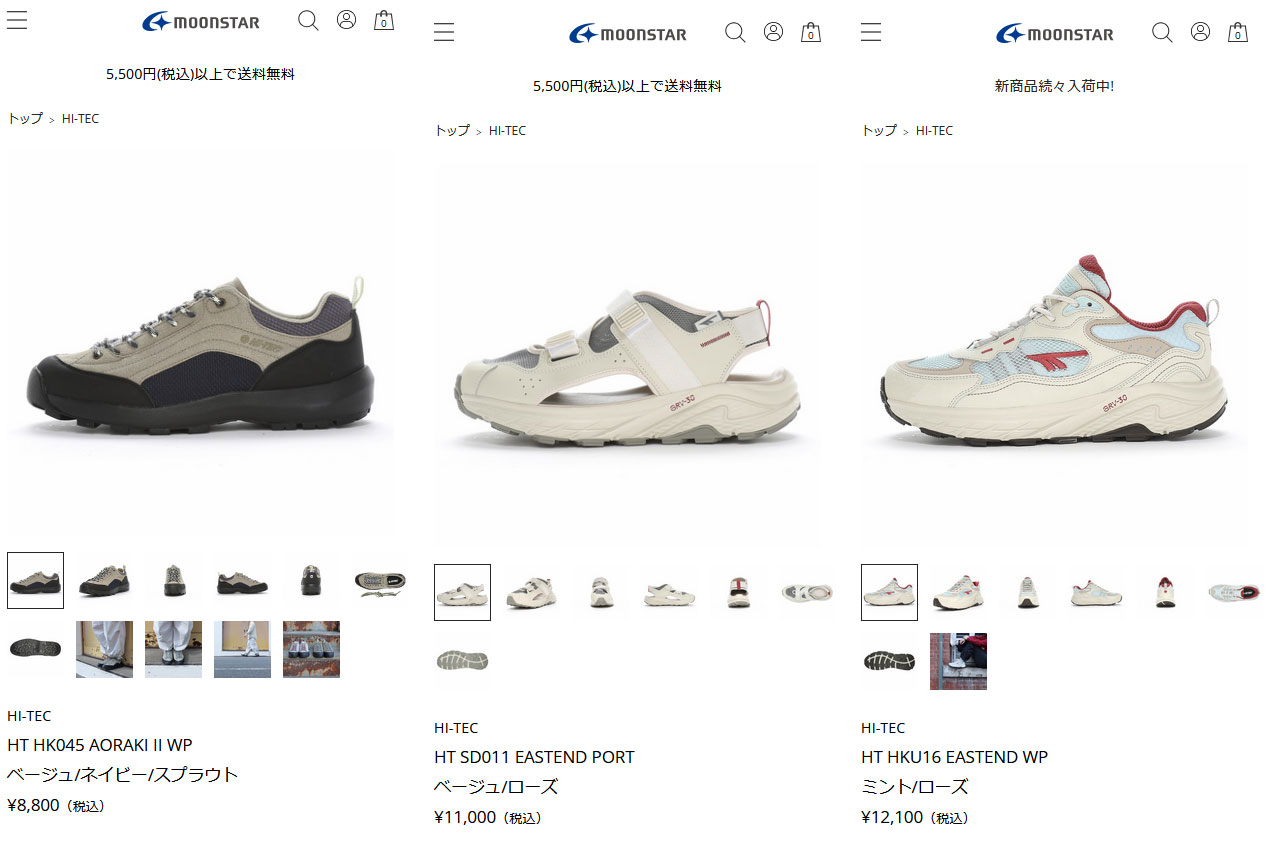Click the cart icon in the middle panel
This screenshot has width=1269, height=849.
click(811, 32)
